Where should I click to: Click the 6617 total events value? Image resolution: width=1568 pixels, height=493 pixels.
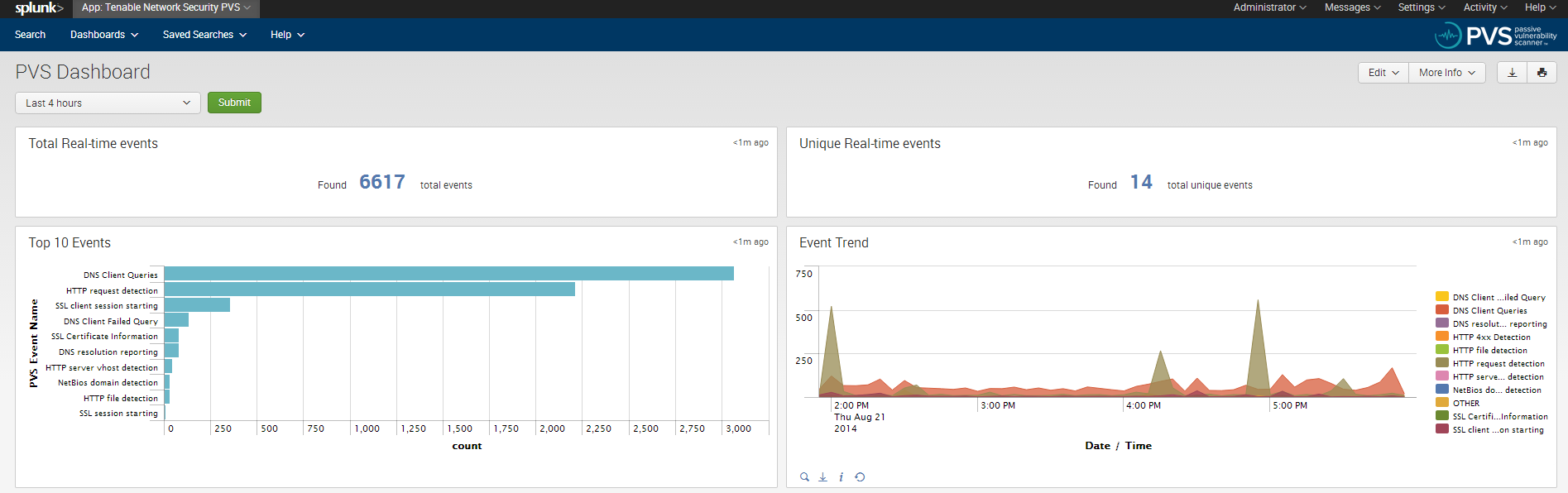(382, 182)
